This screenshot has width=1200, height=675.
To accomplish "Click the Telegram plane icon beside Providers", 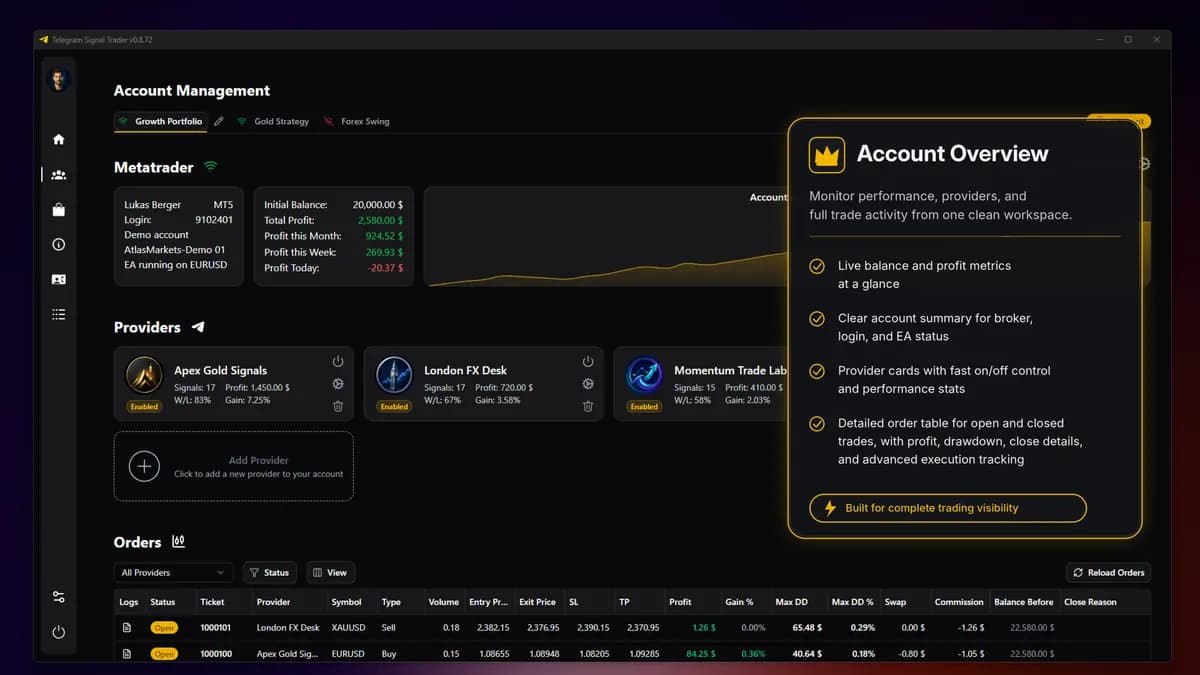I will pyautogui.click(x=198, y=327).
